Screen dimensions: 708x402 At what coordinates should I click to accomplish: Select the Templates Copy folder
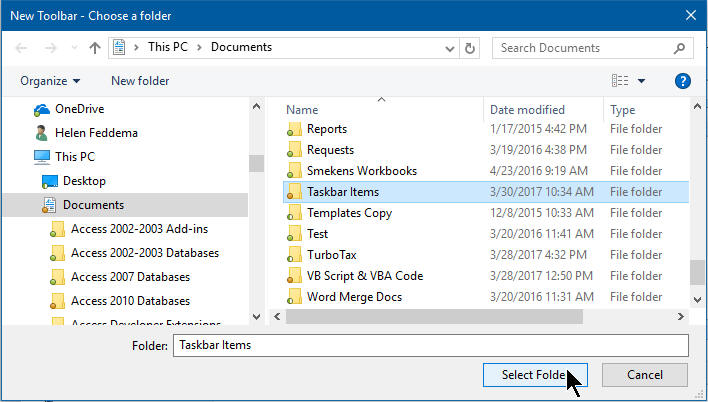[x=349, y=213]
